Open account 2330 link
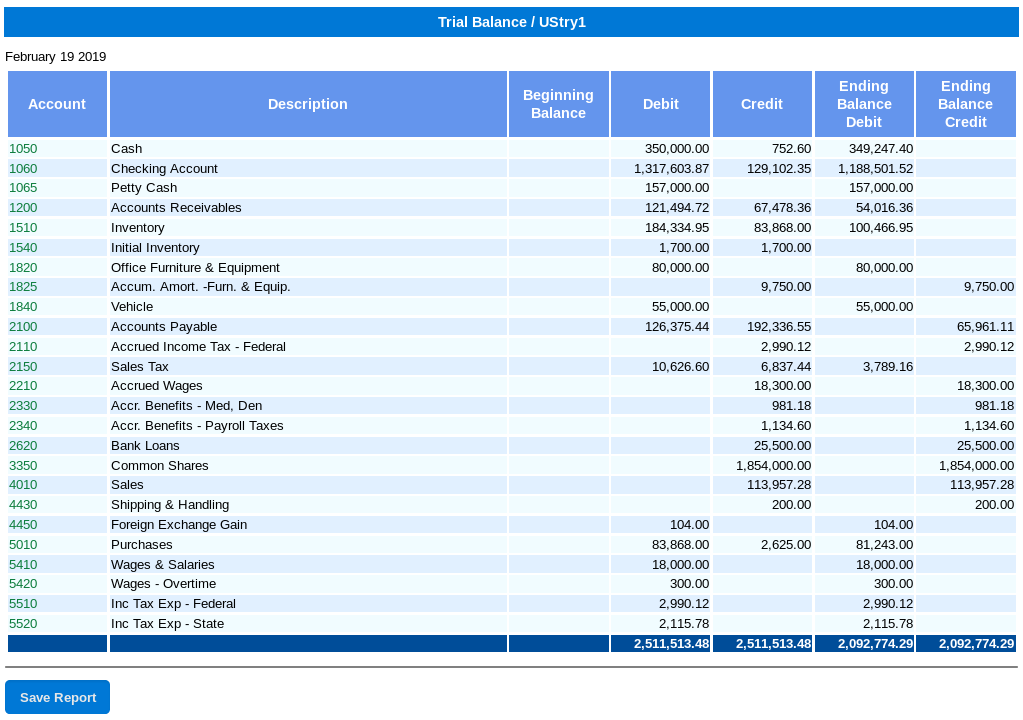 point(23,406)
